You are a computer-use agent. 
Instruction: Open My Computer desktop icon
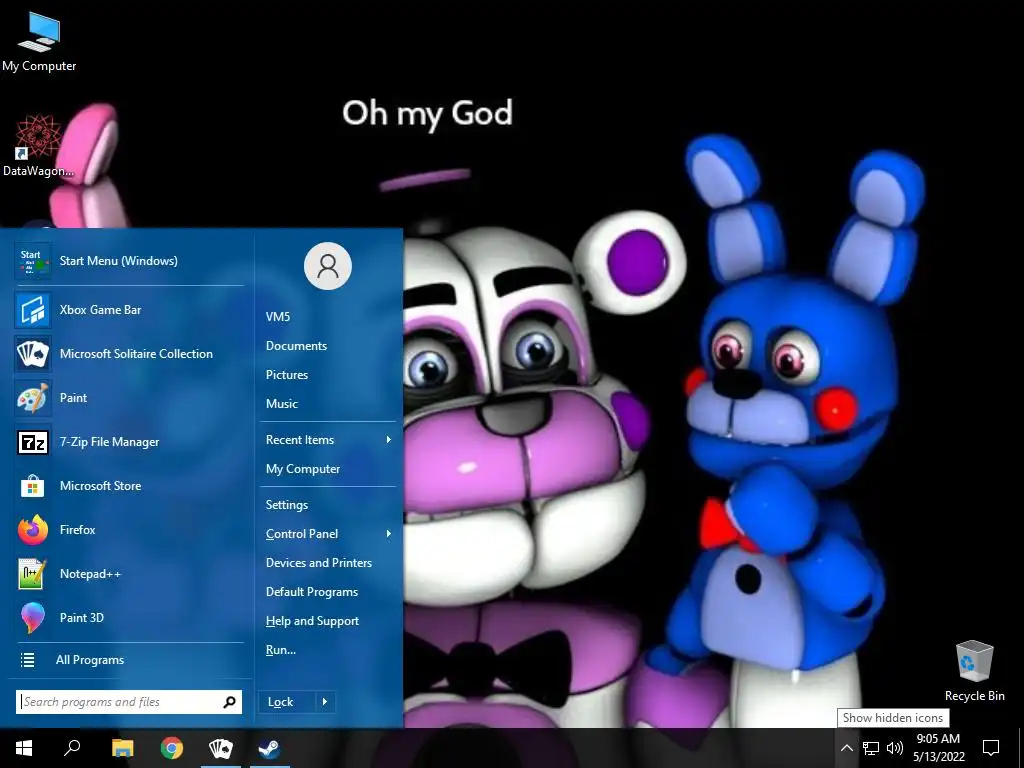click(39, 40)
